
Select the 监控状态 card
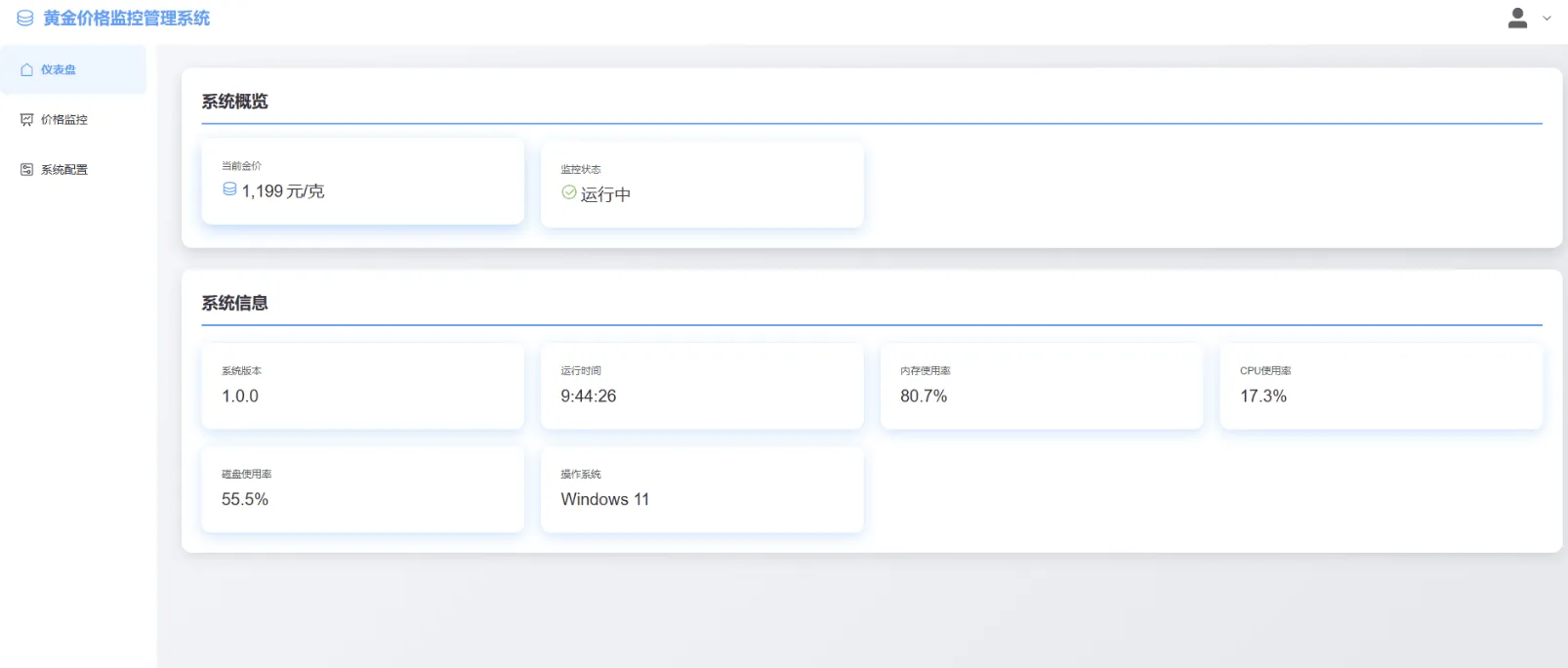(702, 185)
